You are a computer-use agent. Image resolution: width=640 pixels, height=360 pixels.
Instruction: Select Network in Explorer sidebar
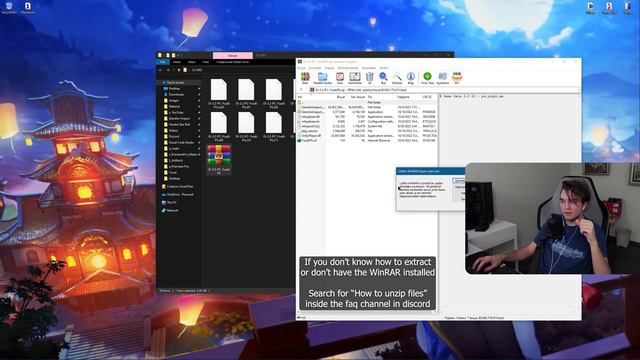pos(170,211)
